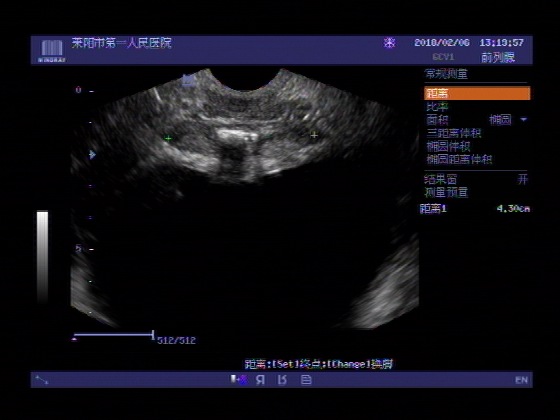Click the distance caliper icon in bottom bar
The height and width of the screenshot is (420, 560).
41,380
